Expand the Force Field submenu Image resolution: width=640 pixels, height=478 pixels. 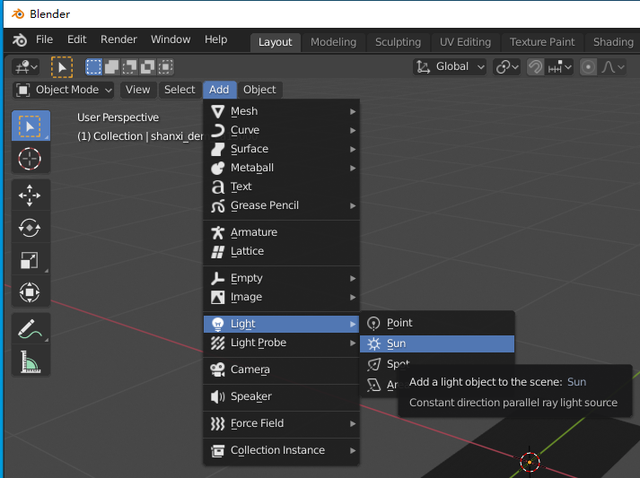[x=282, y=424]
